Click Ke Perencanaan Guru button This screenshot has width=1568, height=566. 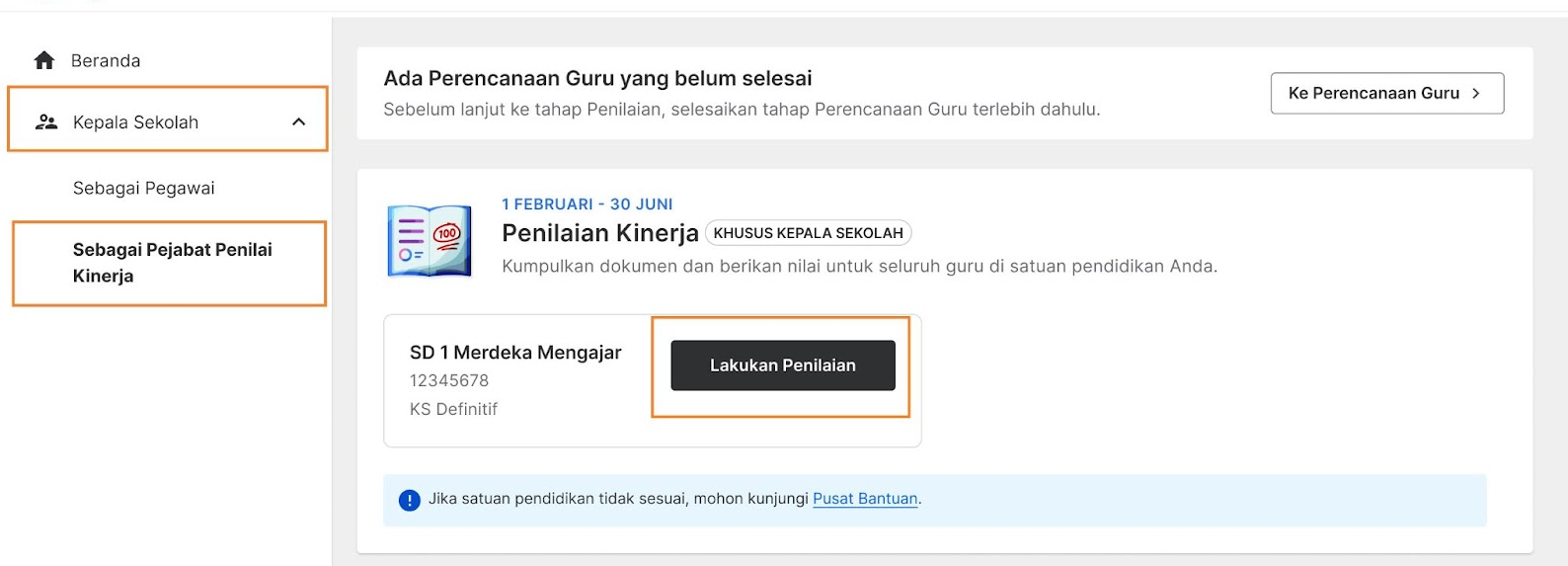pyautogui.click(x=1387, y=93)
